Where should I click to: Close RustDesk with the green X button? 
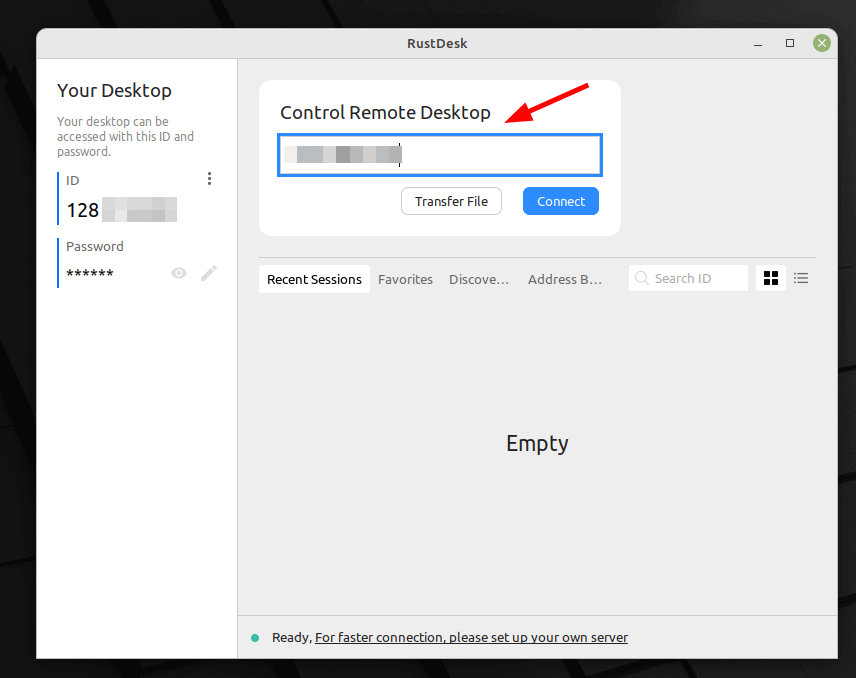coord(822,43)
